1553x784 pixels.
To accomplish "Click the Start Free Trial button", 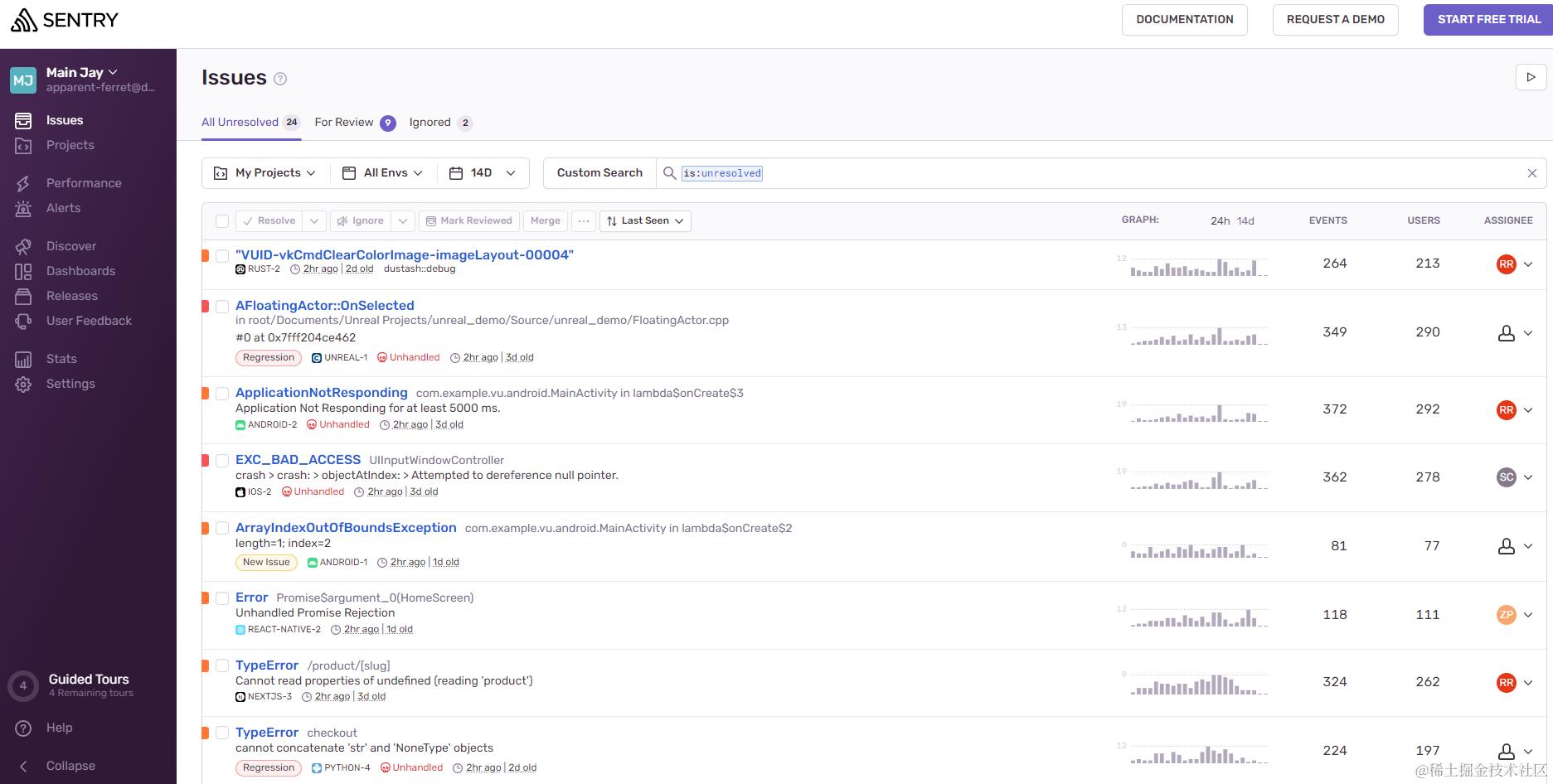I will [1488, 20].
